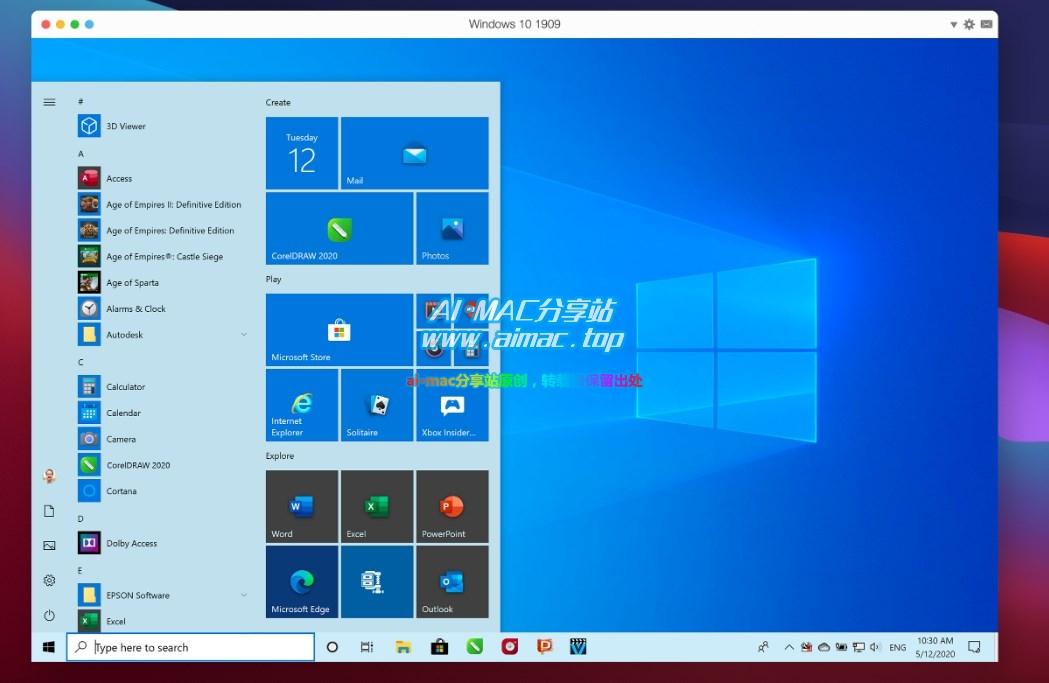This screenshot has height=683, width=1049.
Task: Open Task View on the taskbar
Action: point(367,647)
